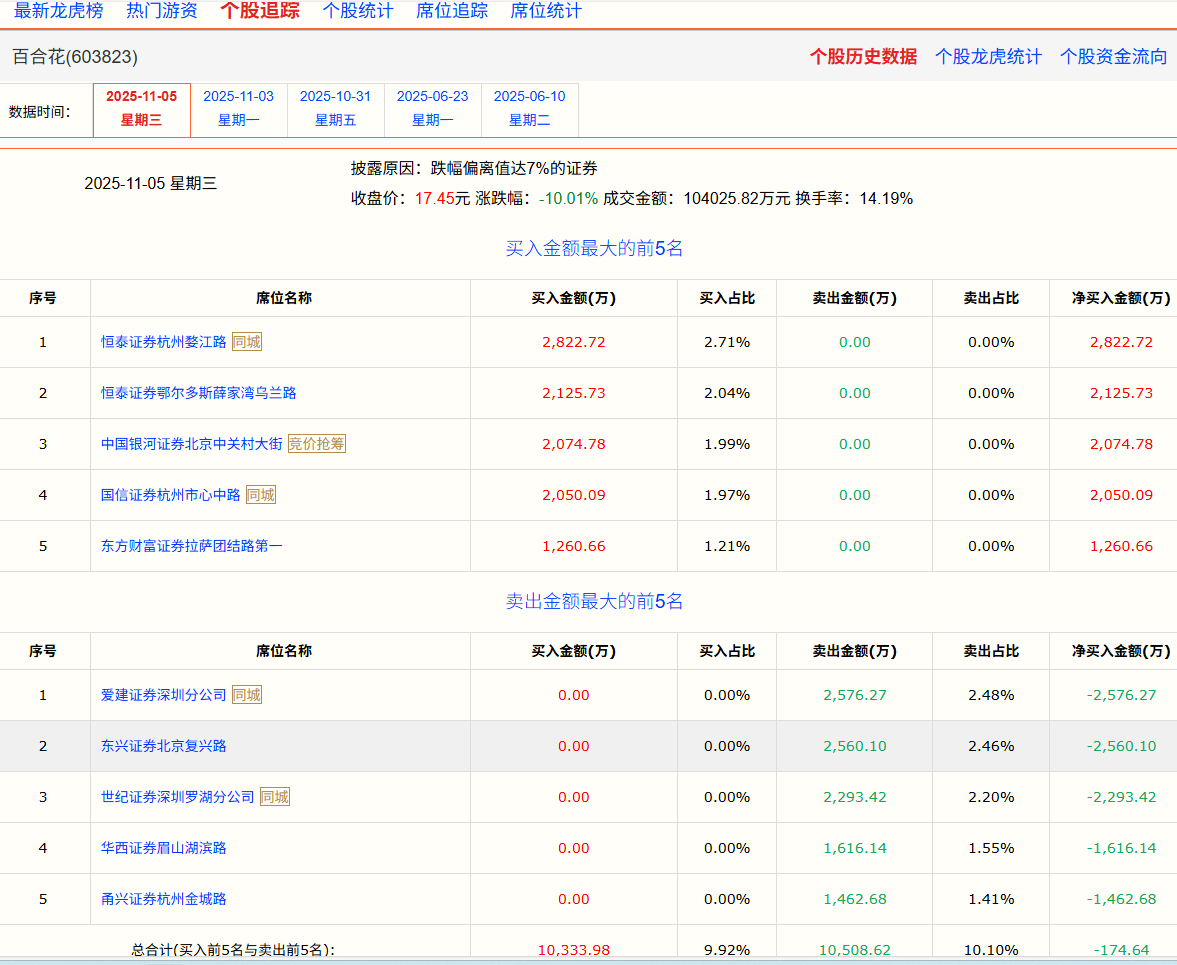
Task: Click 同城 tag next to 国信证券杭州市心中路
Action: click(x=261, y=495)
